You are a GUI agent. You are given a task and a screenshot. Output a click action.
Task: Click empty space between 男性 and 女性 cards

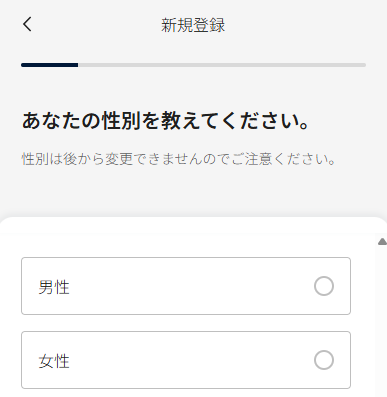pos(186,323)
